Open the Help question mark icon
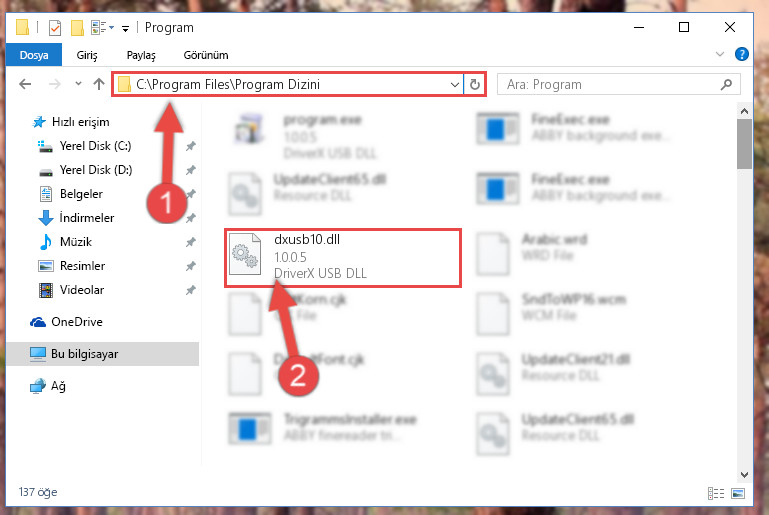 pos(742,54)
